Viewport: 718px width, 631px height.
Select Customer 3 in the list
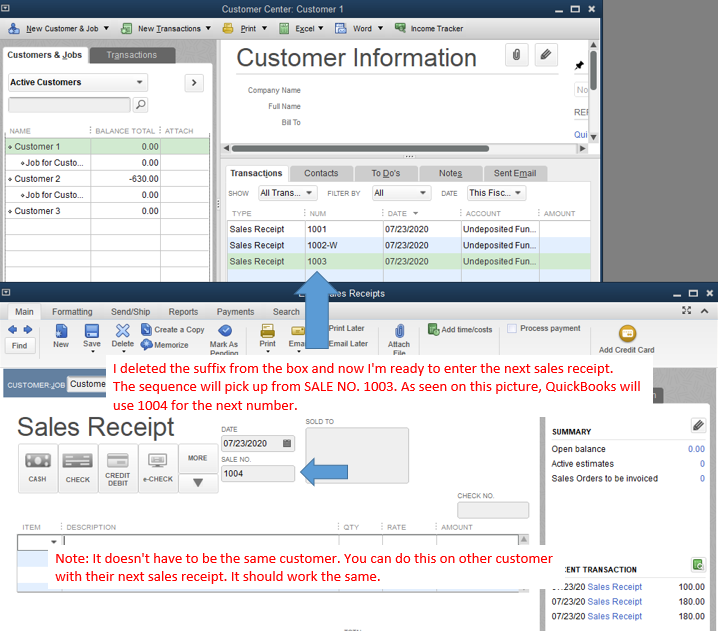pyautogui.click(x=107, y=211)
